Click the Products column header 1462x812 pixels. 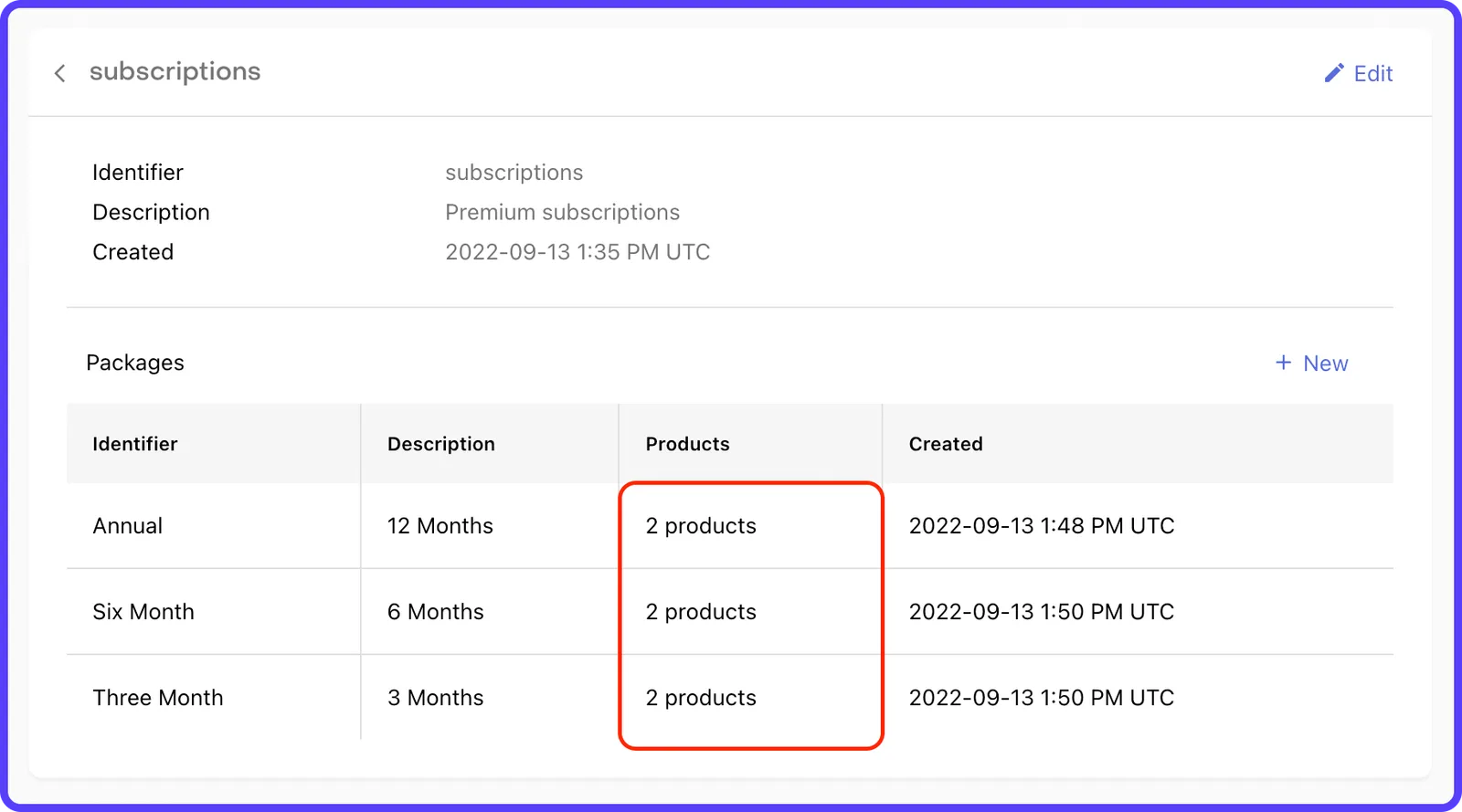click(687, 444)
